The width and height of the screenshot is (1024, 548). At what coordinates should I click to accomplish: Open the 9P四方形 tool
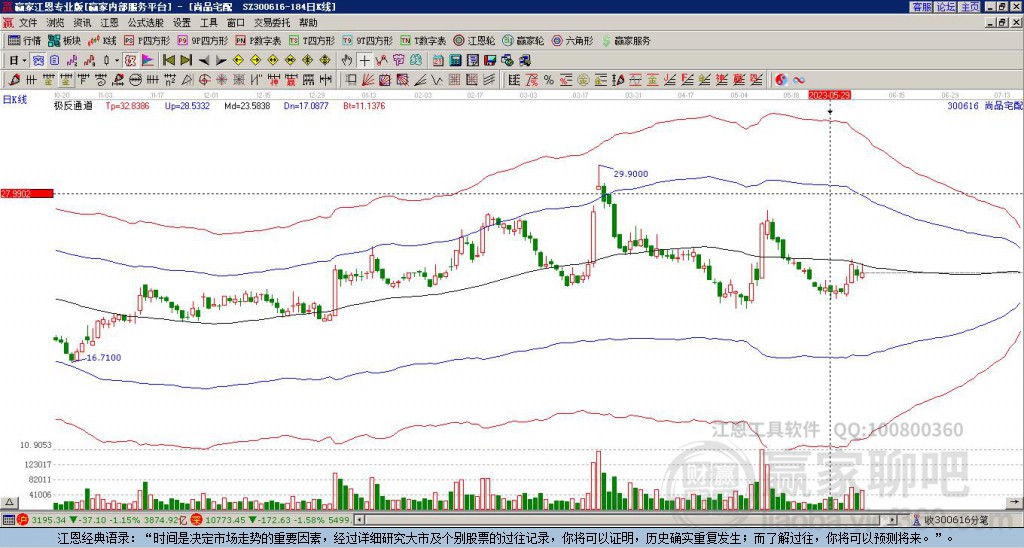(202, 40)
